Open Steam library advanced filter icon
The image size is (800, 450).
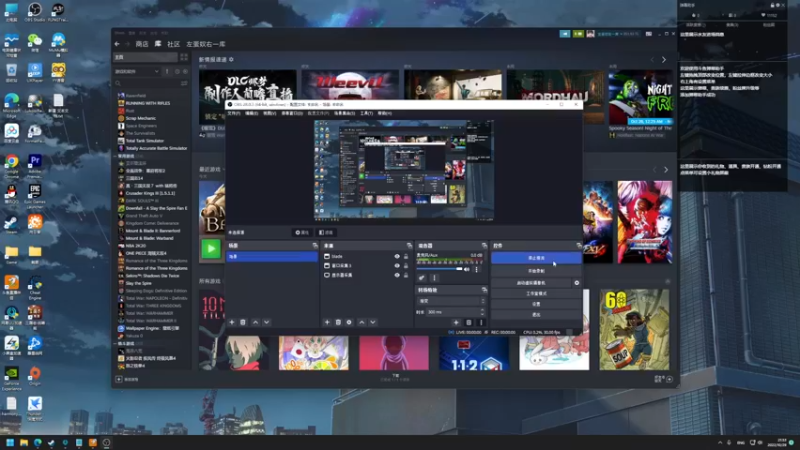184,83
